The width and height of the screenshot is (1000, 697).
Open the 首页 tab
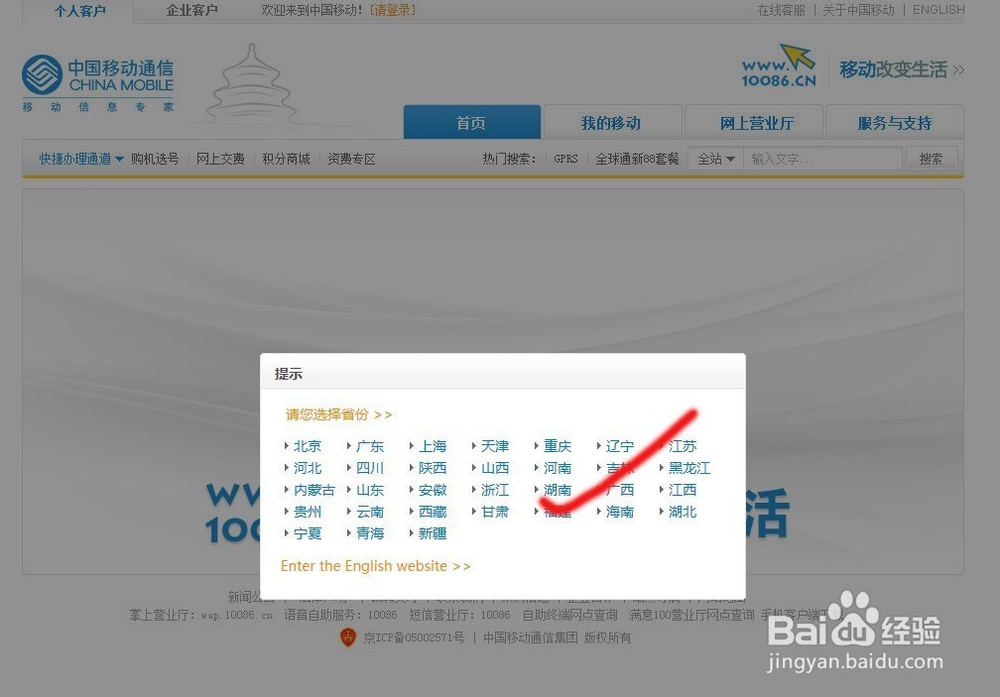[x=472, y=122]
